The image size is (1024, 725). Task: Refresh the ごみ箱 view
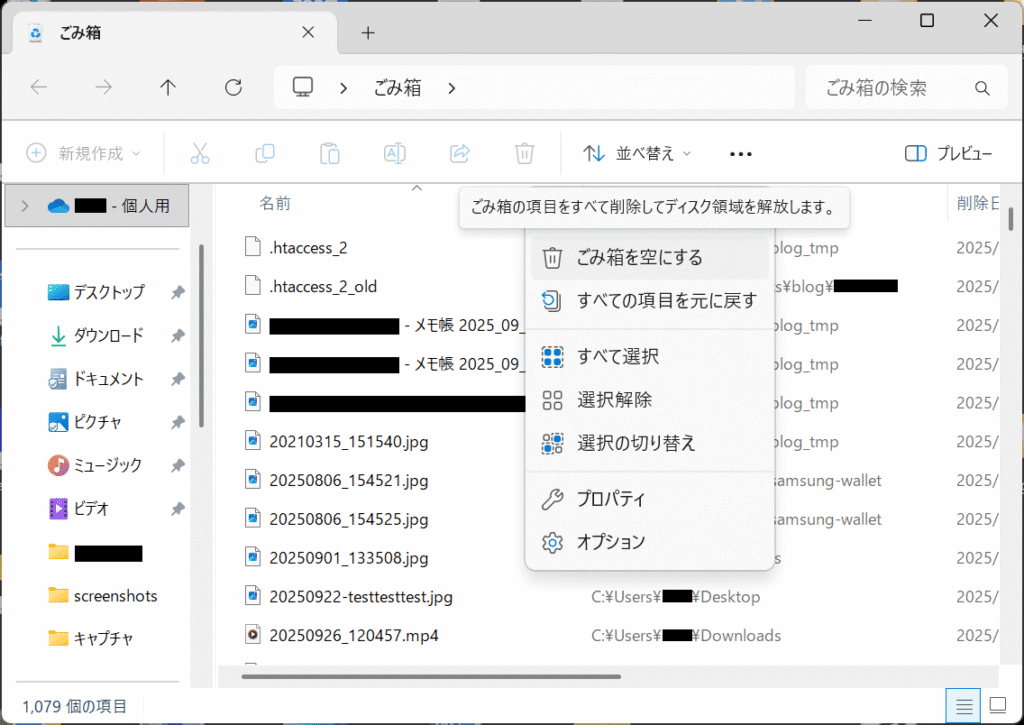pos(233,88)
